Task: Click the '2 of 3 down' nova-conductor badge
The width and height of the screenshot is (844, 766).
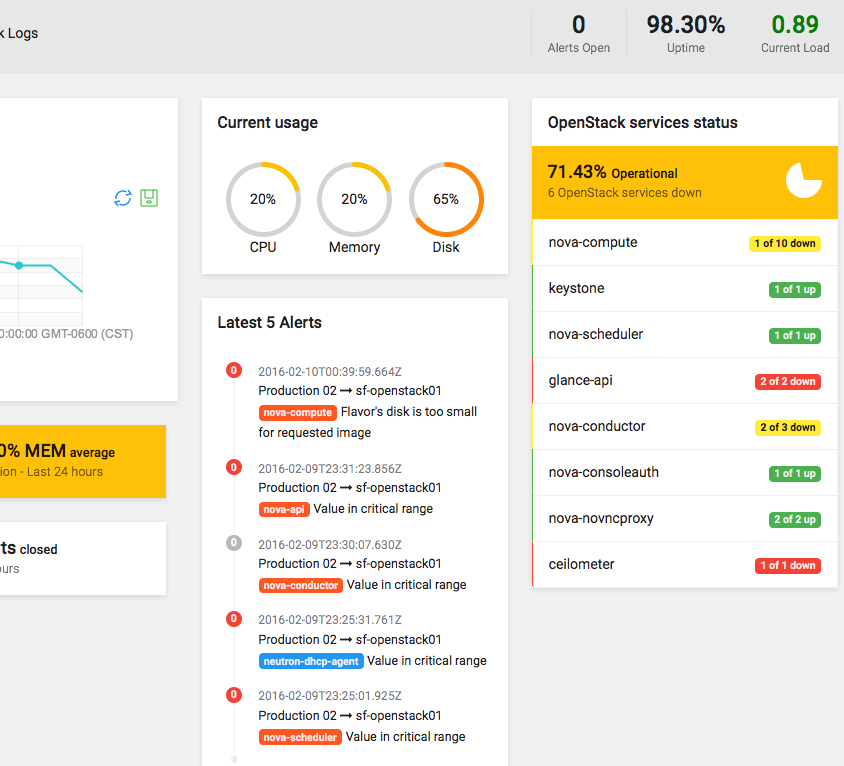Action: pyautogui.click(x=787, y=427)
